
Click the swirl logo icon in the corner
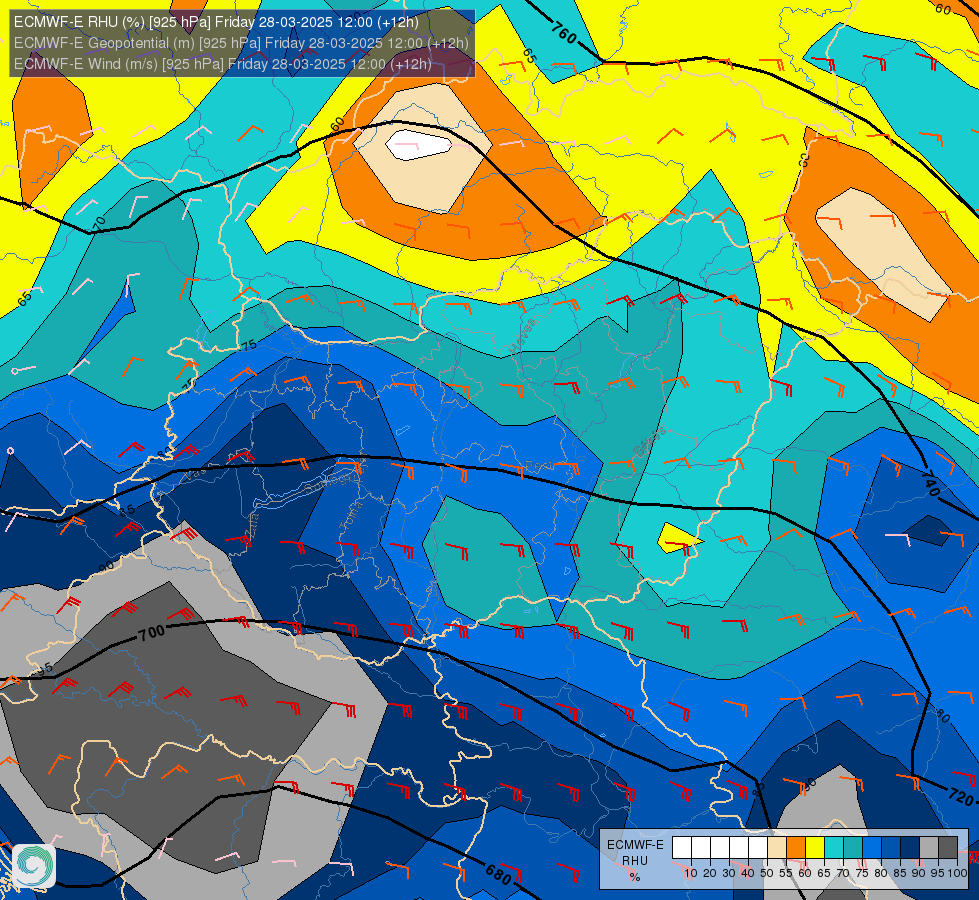click(34, 866)
